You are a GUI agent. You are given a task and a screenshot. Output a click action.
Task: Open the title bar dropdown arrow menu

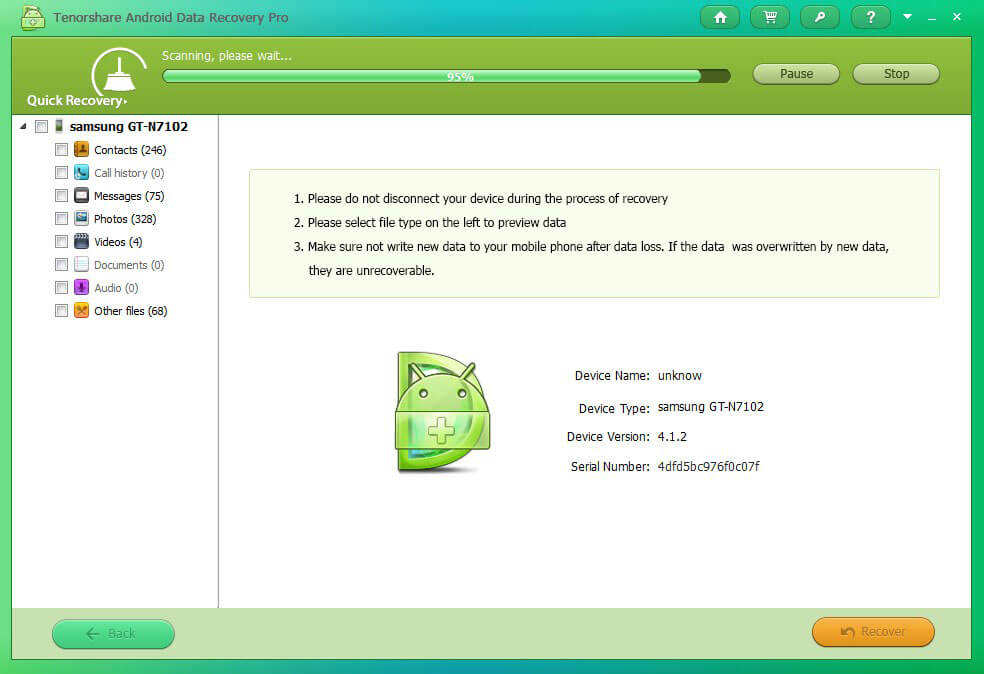[x=907, y=17]
